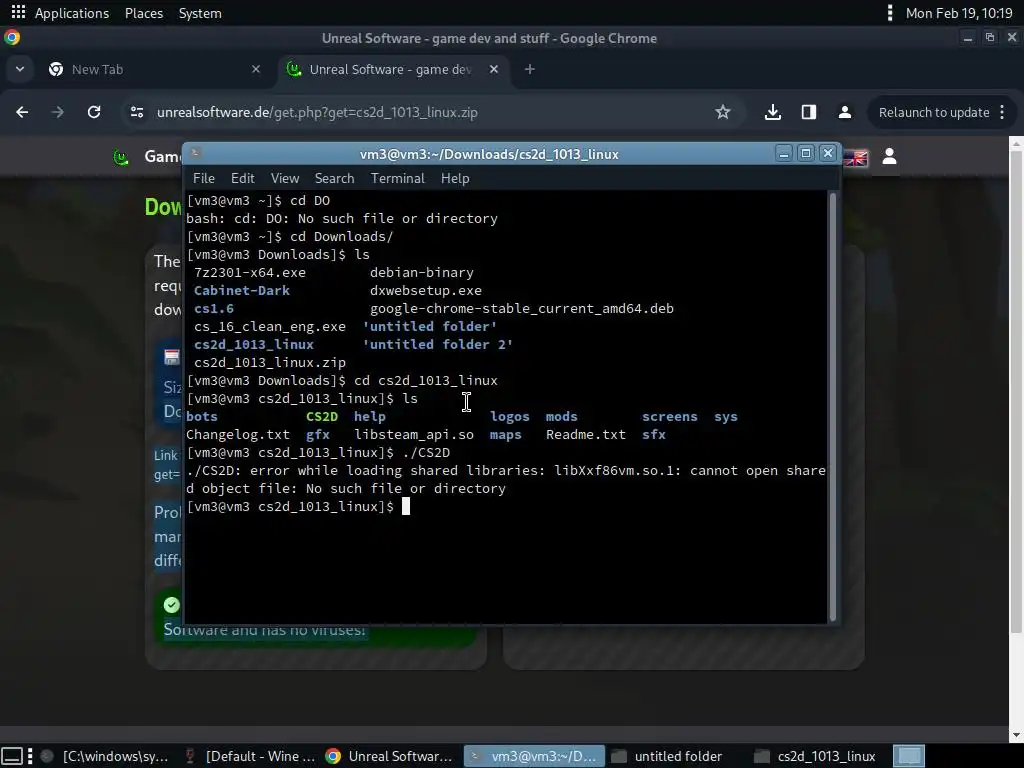Screen dimensions: 1024x768
Task: Switch to Unreal Software Chrome taskbar item
Action: click(x=391, y=756)
